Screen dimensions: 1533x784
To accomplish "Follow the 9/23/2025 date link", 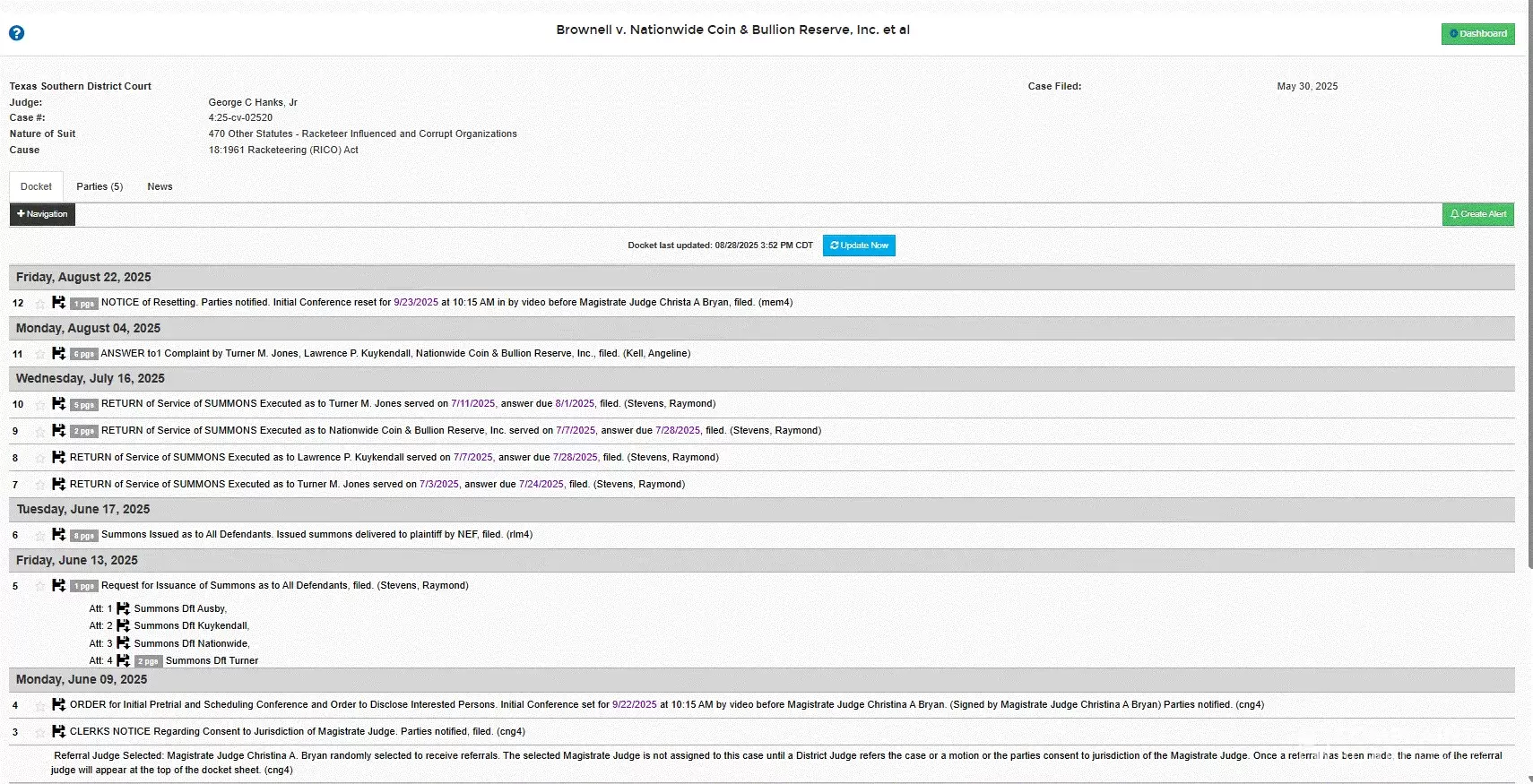I will click(416, 303).
